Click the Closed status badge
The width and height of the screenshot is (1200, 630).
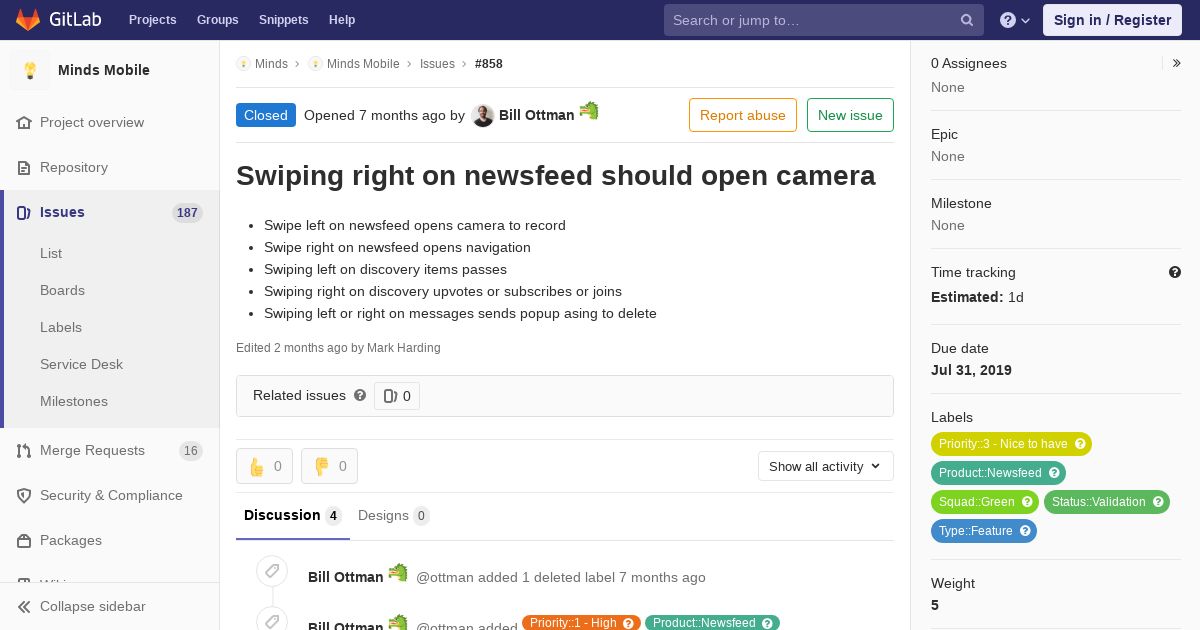266,115
